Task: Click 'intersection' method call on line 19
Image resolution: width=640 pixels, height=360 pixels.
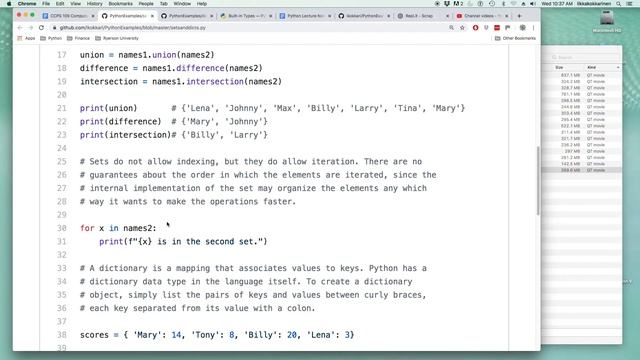Action: tap(215, 82)
